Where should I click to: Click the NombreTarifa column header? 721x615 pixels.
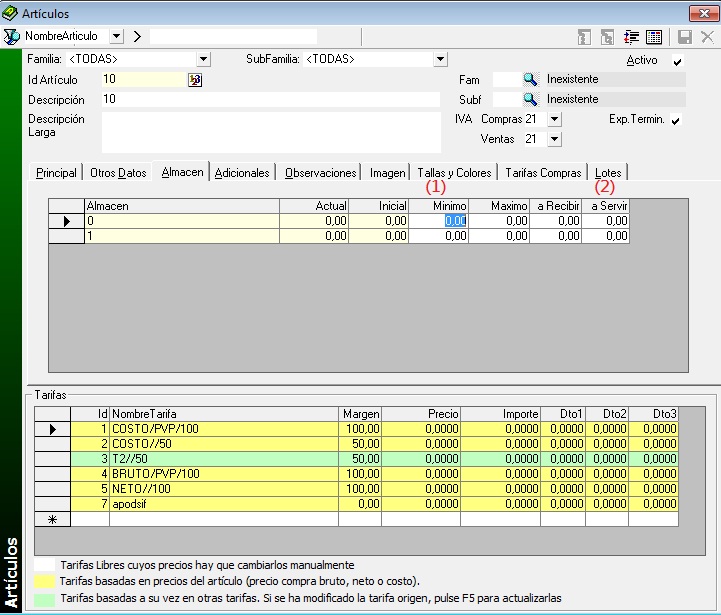[x=224, y=414]
